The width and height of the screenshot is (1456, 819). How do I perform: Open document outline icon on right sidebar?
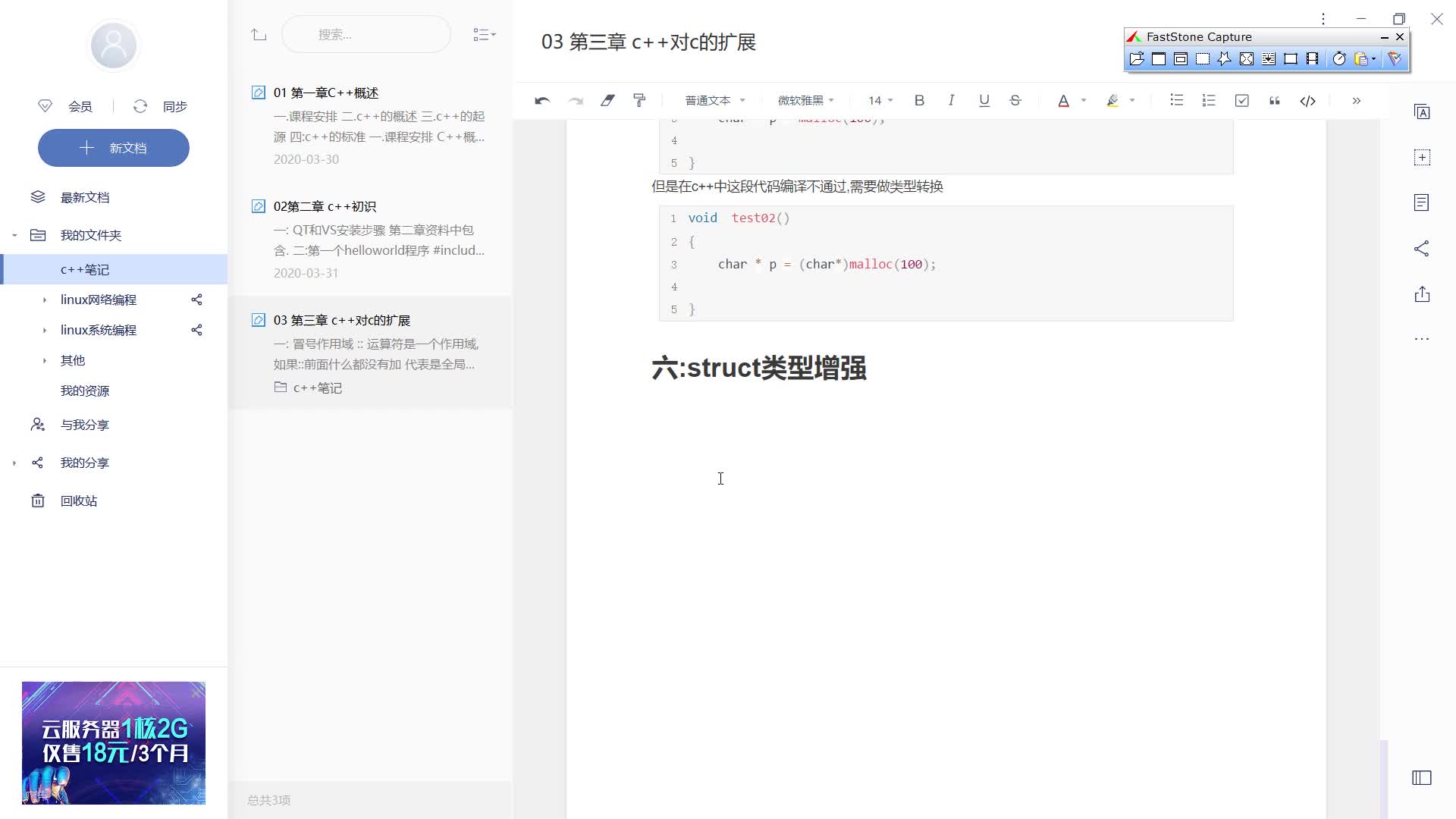1422,202
